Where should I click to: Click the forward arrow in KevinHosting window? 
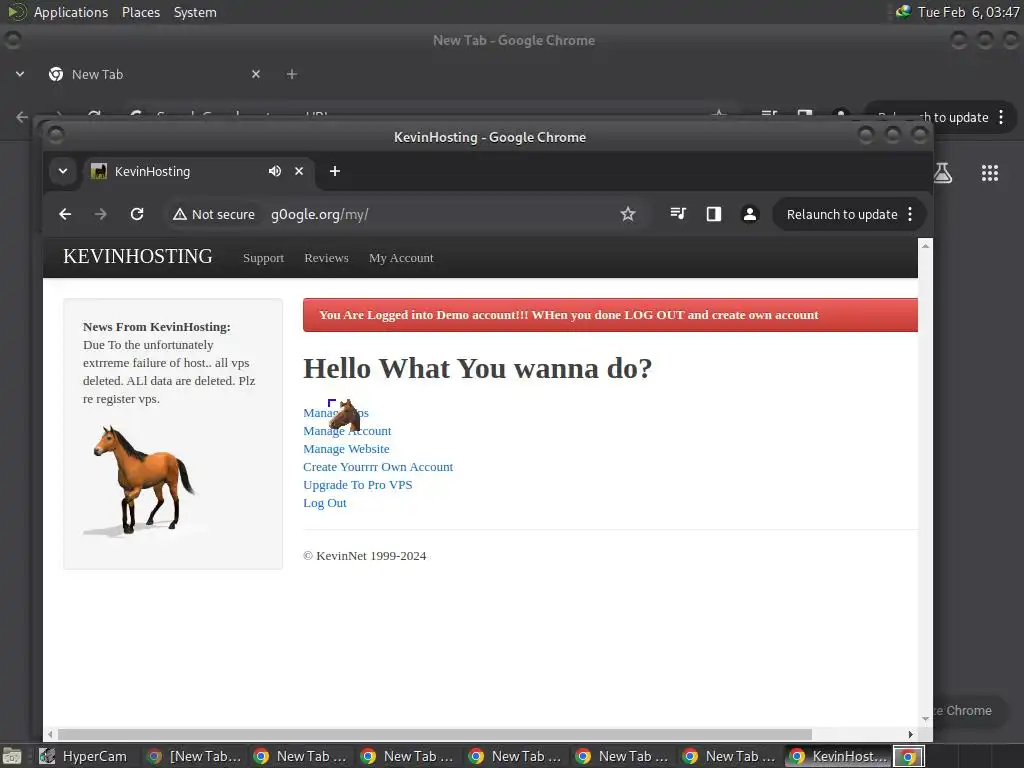coord(101,214)
